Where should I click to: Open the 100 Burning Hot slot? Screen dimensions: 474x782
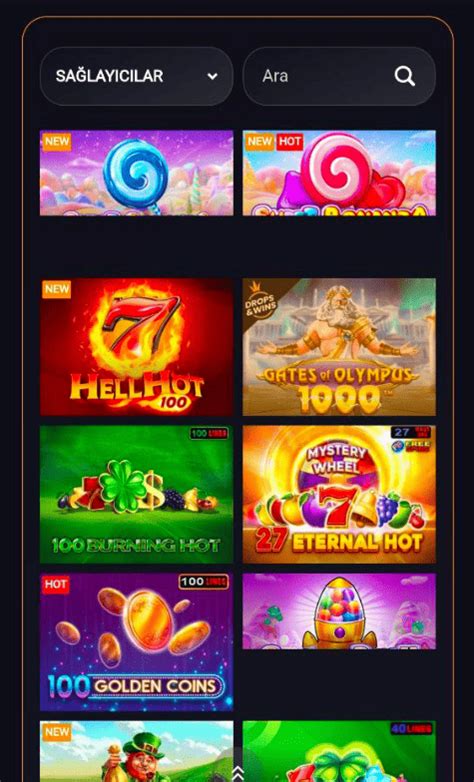pos(136,494)
